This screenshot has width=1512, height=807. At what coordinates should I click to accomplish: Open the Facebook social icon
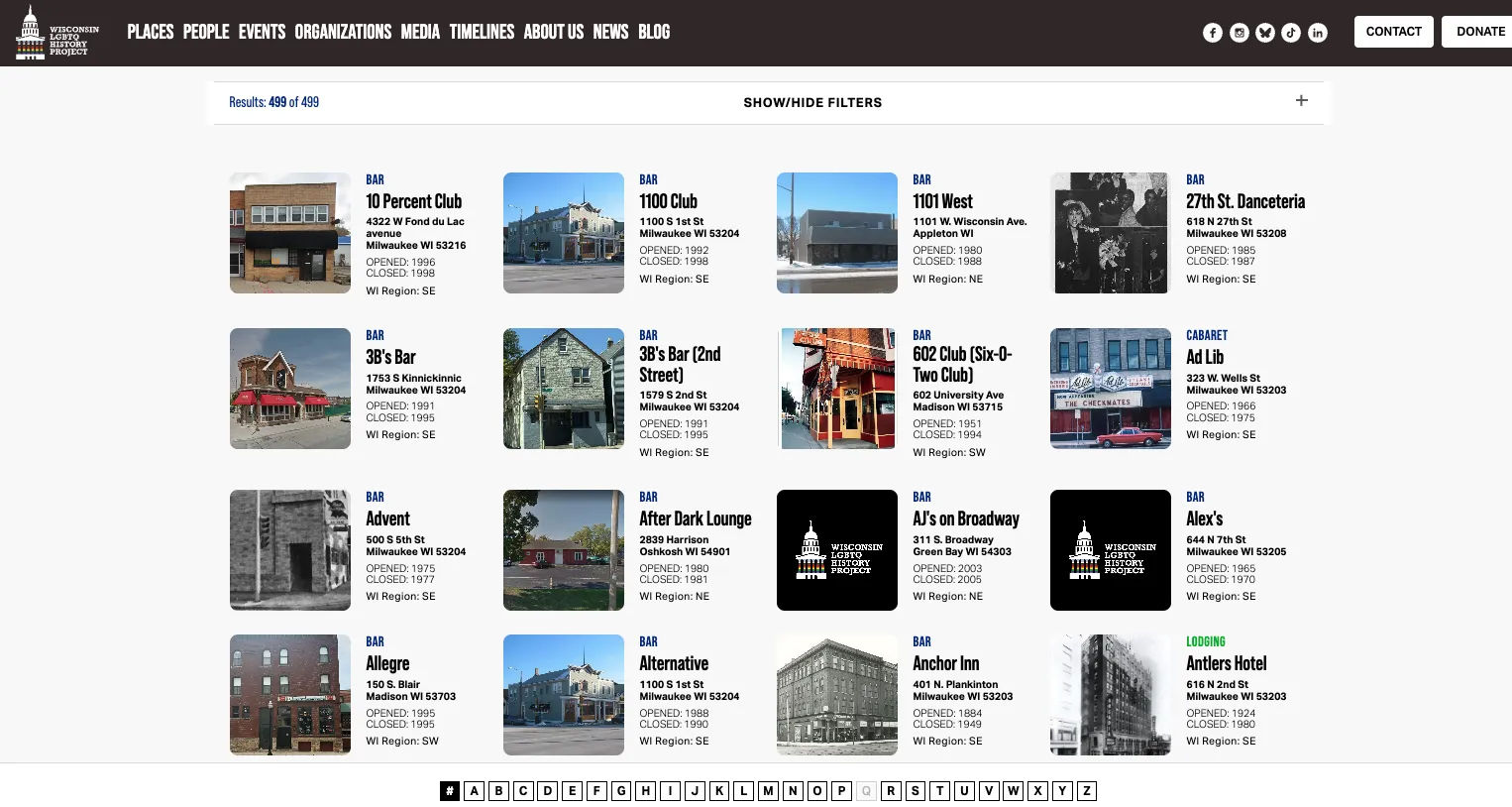point(1212,33)
